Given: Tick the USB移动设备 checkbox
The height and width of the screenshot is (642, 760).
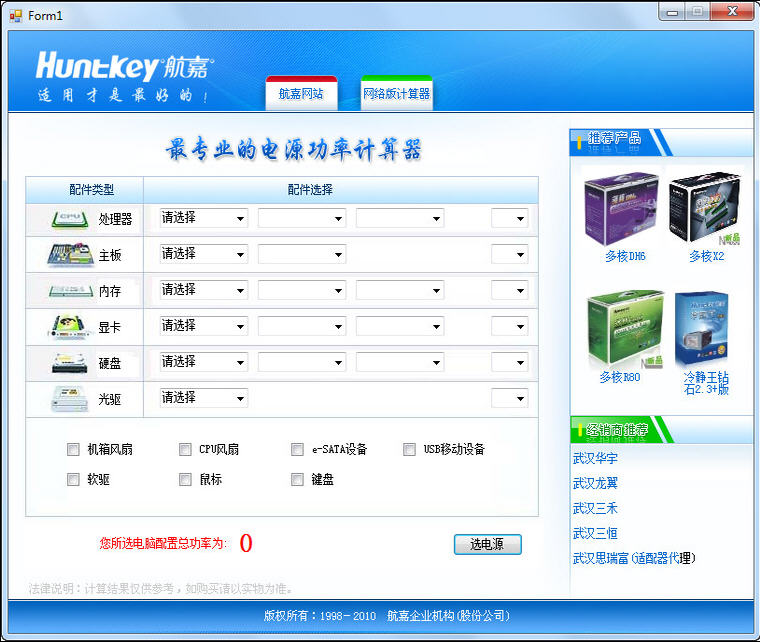Looking at the screenshot, I should coord(409,450).
